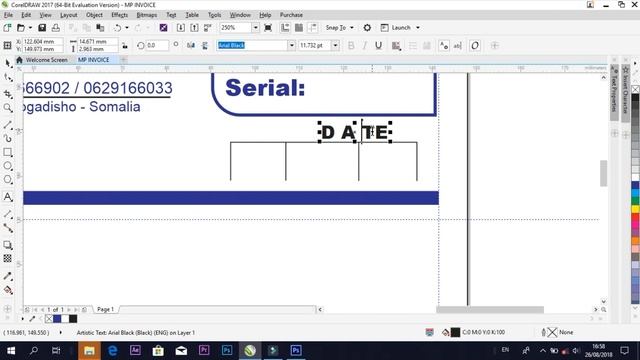
Task: Select the Color Eyedropper tool
Action: (x=8, y=276)
